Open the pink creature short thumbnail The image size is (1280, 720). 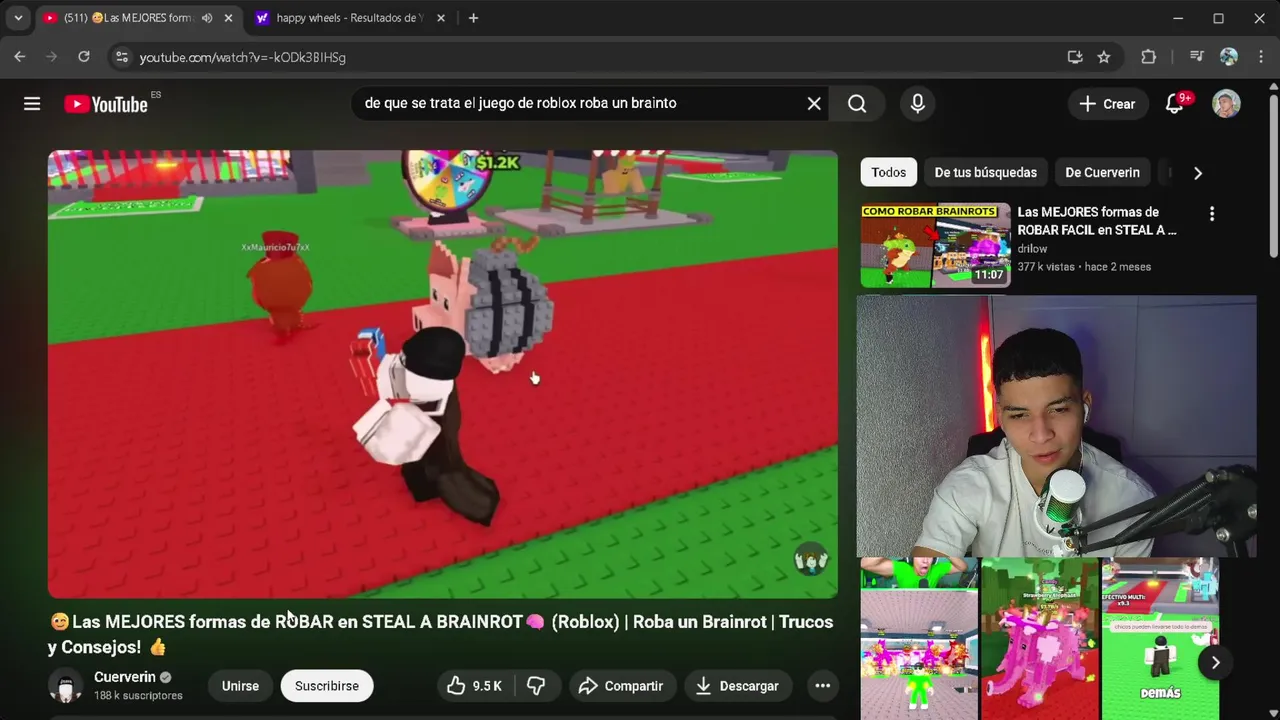(x=1039, y=638)
